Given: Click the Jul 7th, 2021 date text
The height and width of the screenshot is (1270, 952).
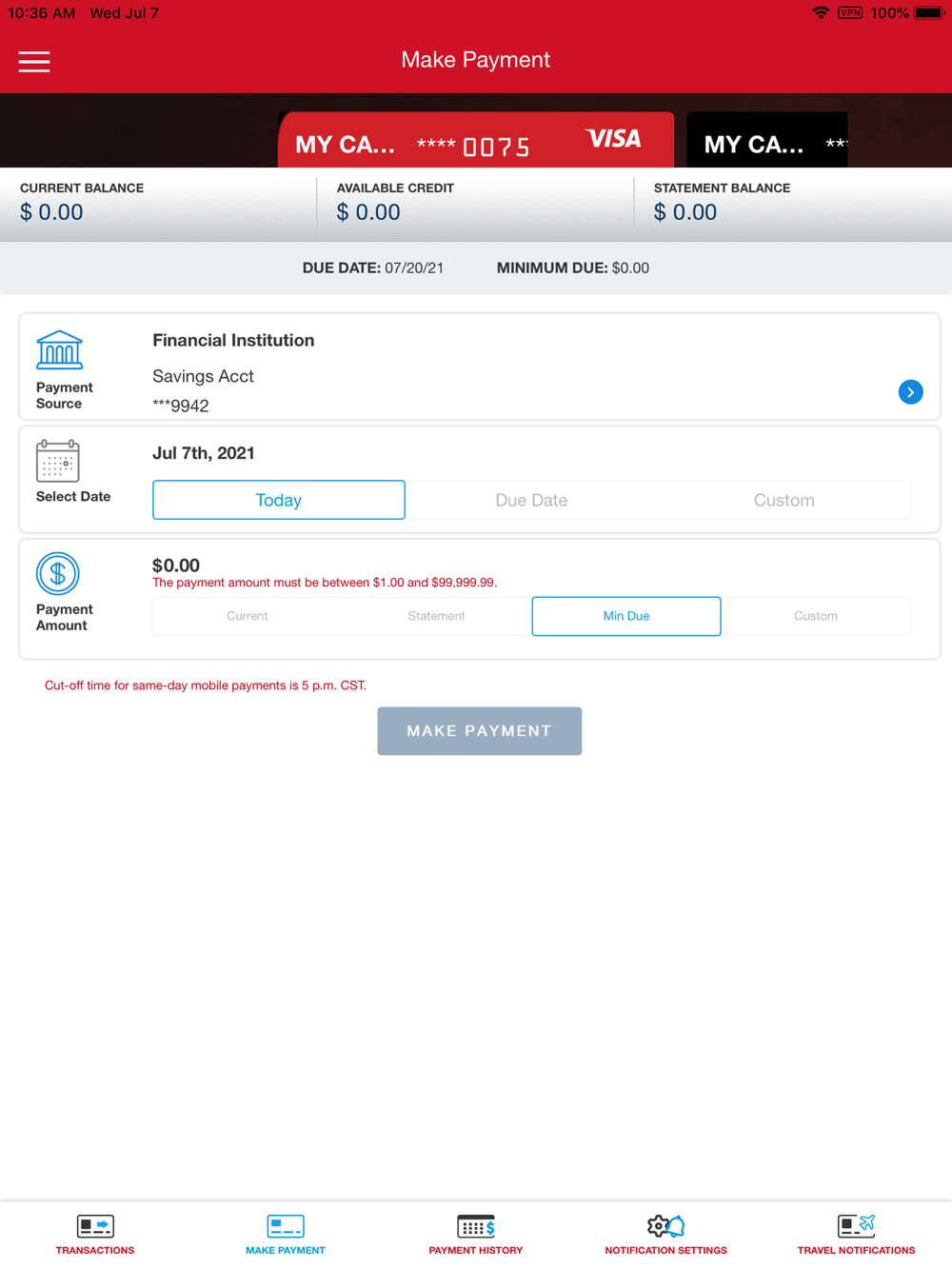Looking at the screenshot, I should click(204, 453).
